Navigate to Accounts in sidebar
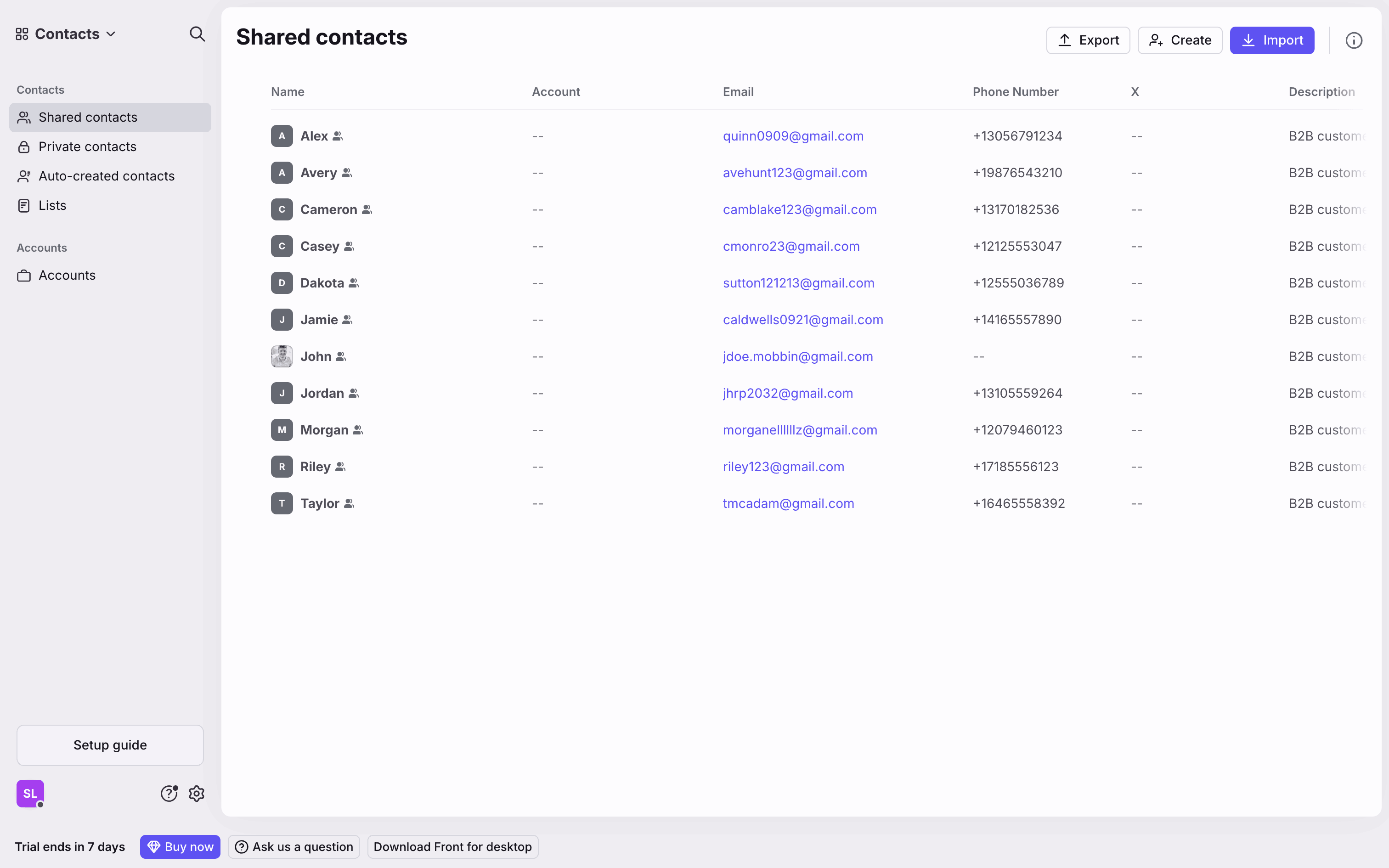 67,276
